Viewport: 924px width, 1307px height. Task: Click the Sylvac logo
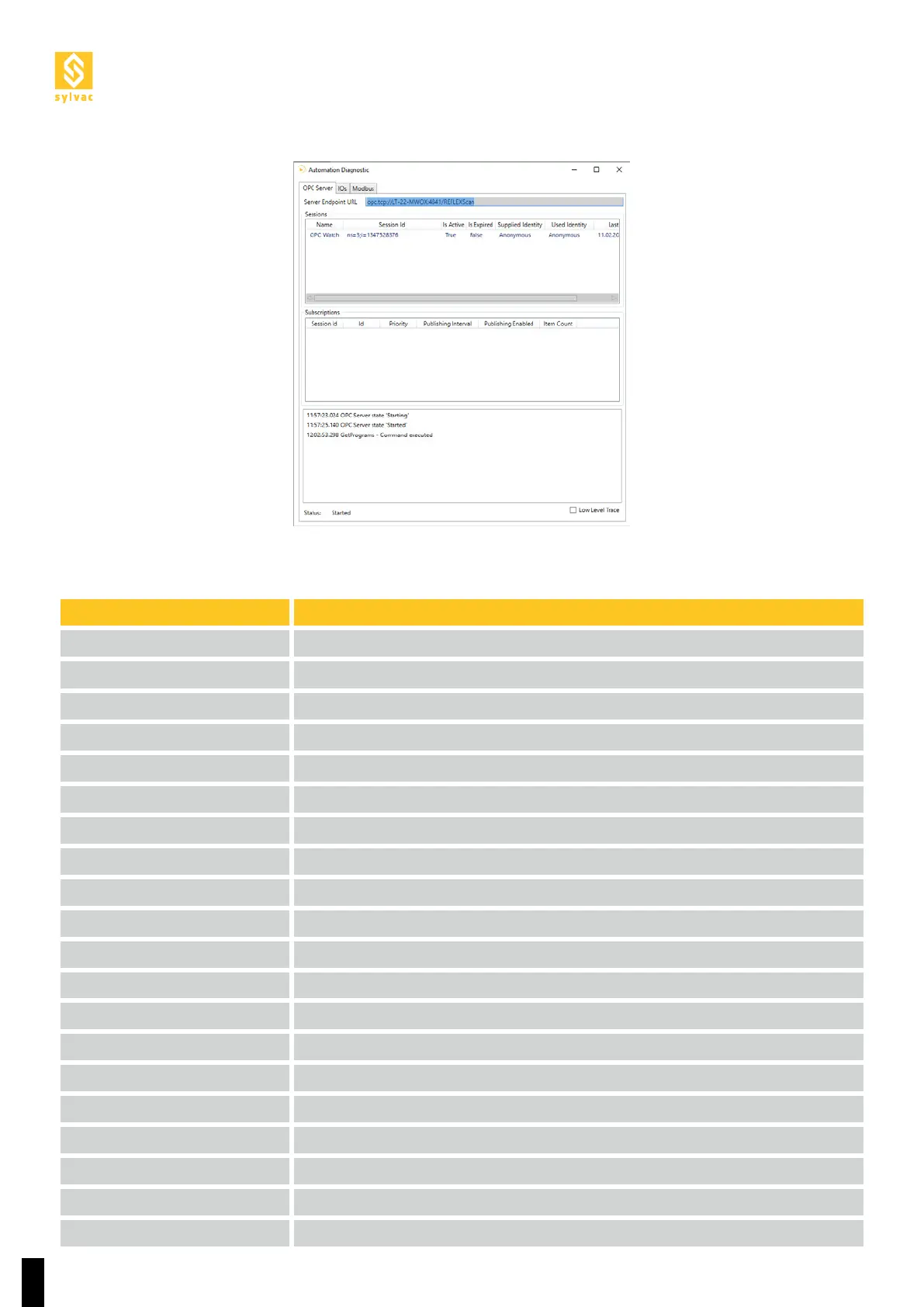point(74,77)
